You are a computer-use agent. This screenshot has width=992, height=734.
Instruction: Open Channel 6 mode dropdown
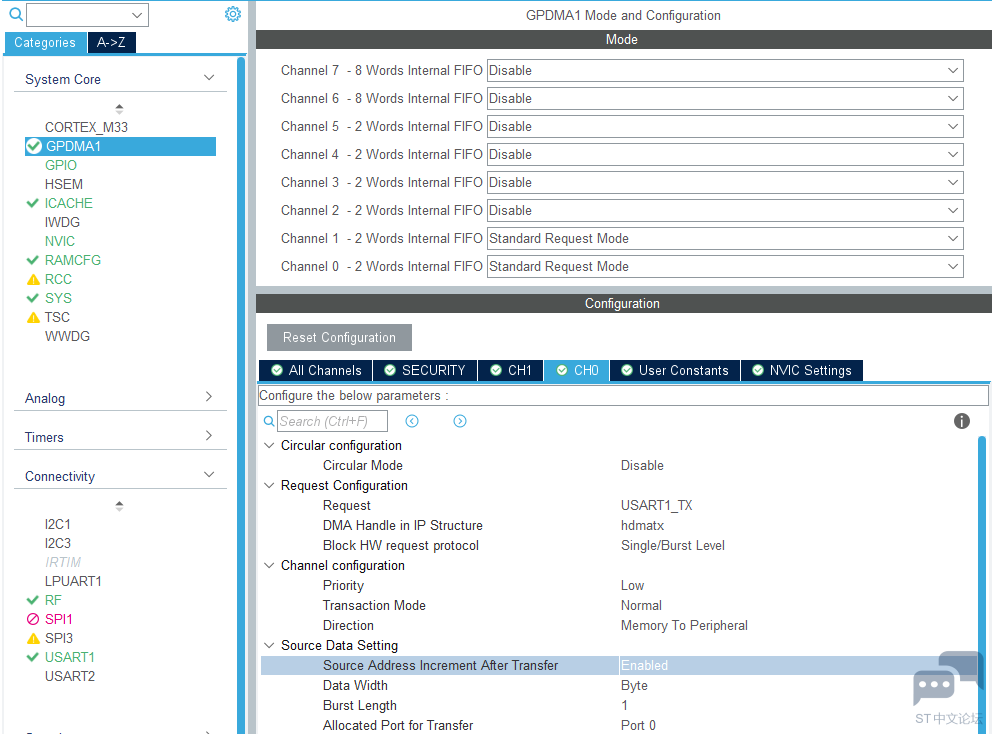pos(725,98)
